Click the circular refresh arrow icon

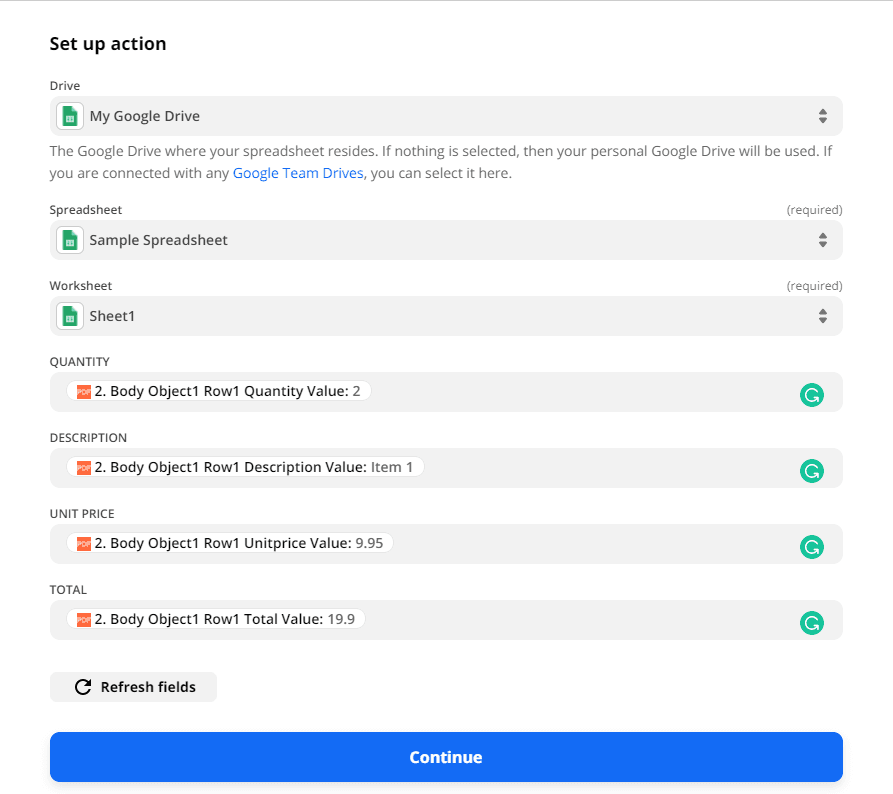82,687
